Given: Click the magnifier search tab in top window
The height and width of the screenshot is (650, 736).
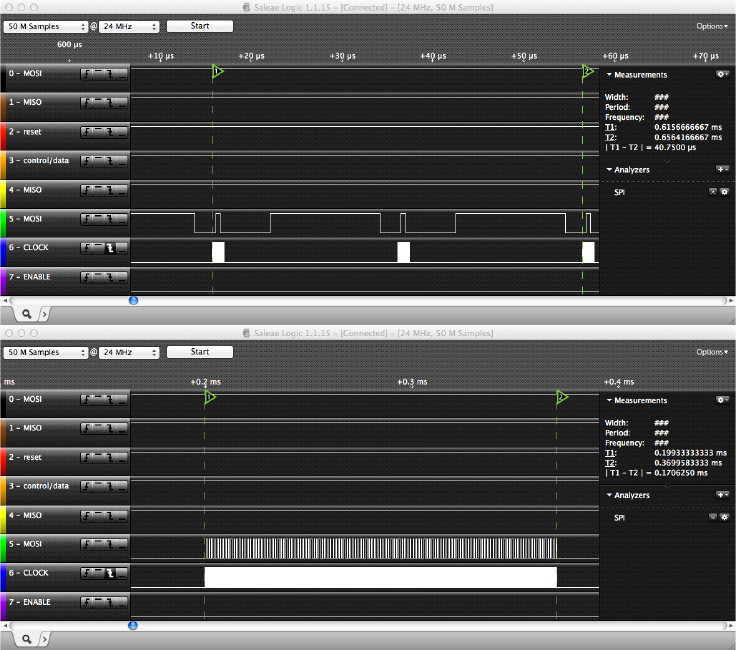Looking at the screenshot, I should 27,314.
